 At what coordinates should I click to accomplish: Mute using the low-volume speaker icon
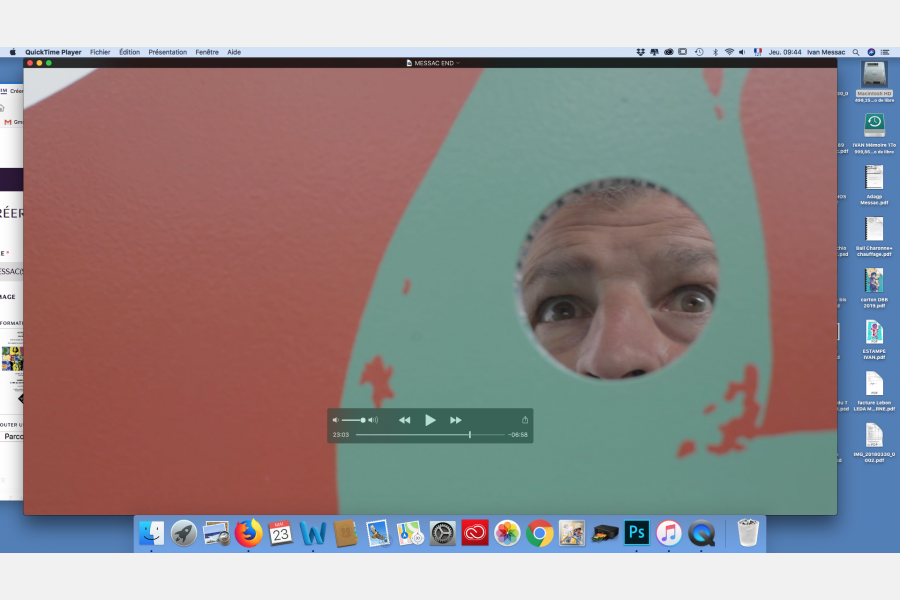pos(335,420)
